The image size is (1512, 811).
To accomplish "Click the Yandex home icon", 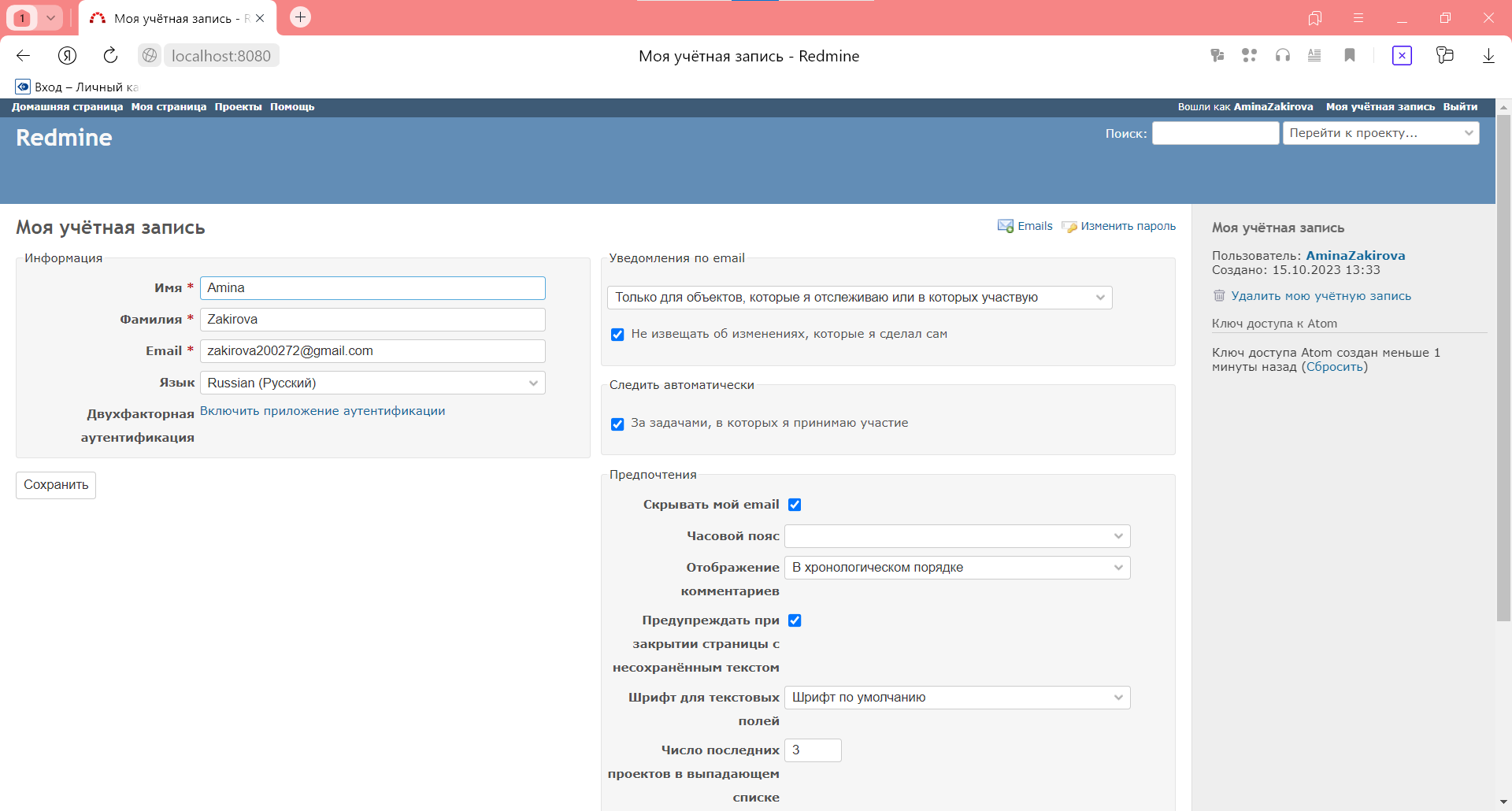I will [67, 55].
